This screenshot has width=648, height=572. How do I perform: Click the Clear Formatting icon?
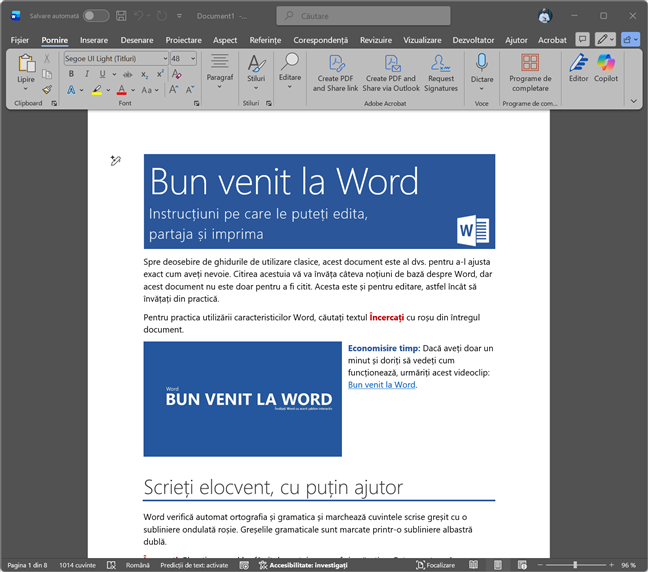click(177, 74)
